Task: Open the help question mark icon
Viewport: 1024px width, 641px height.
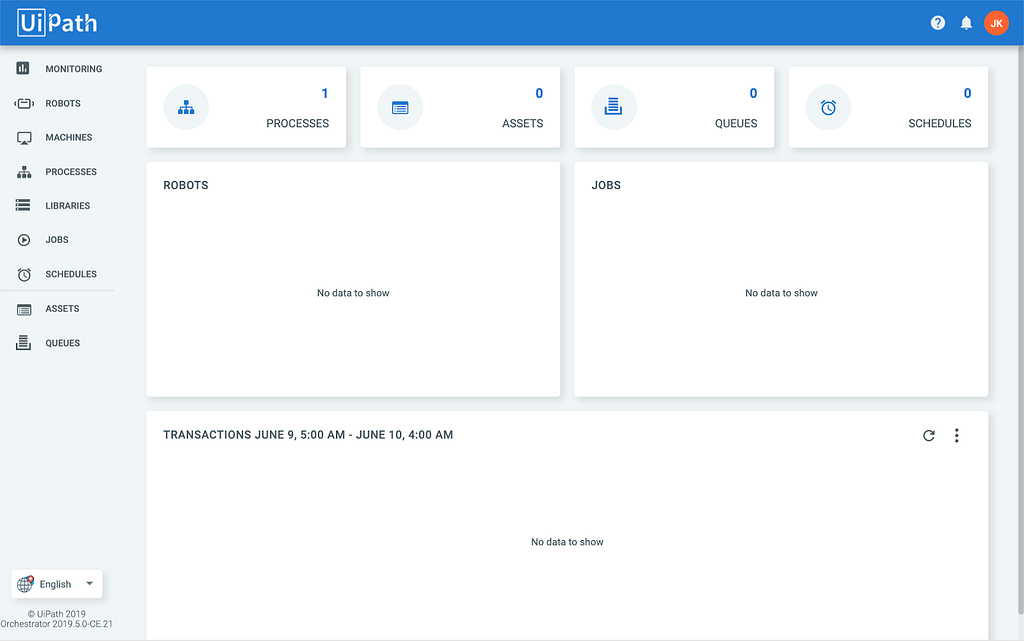Action: [938, 23]
